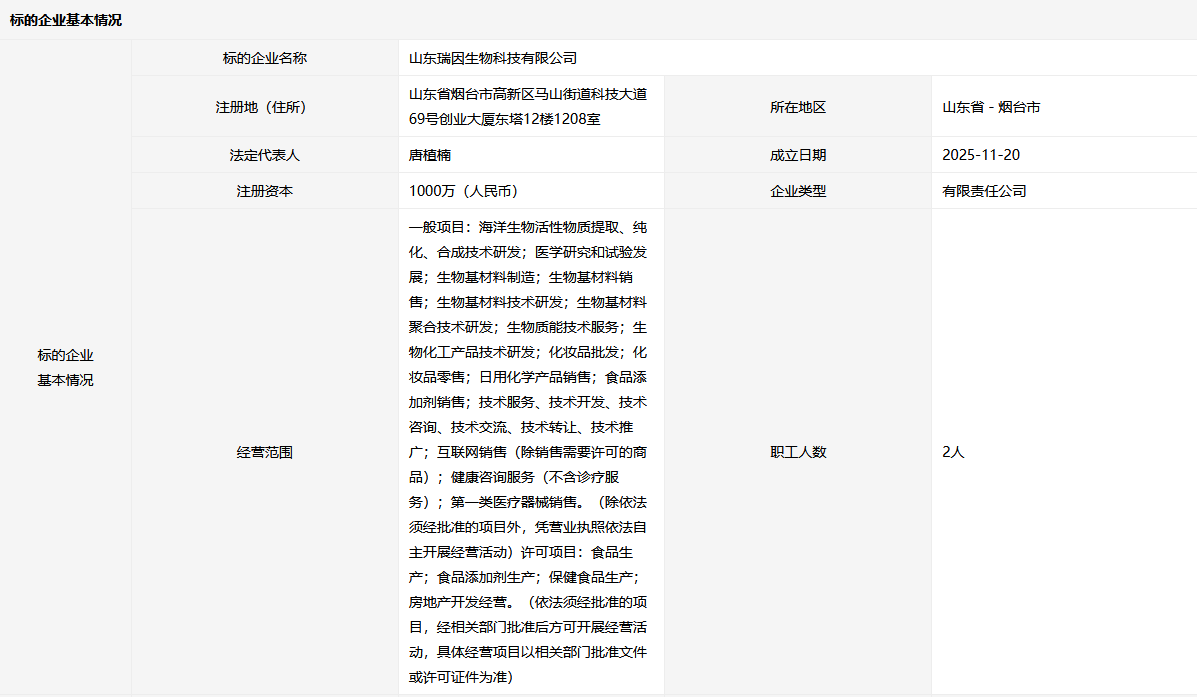
Task: Click the value 山东省 - 烟台市
Action: [991, 107]
